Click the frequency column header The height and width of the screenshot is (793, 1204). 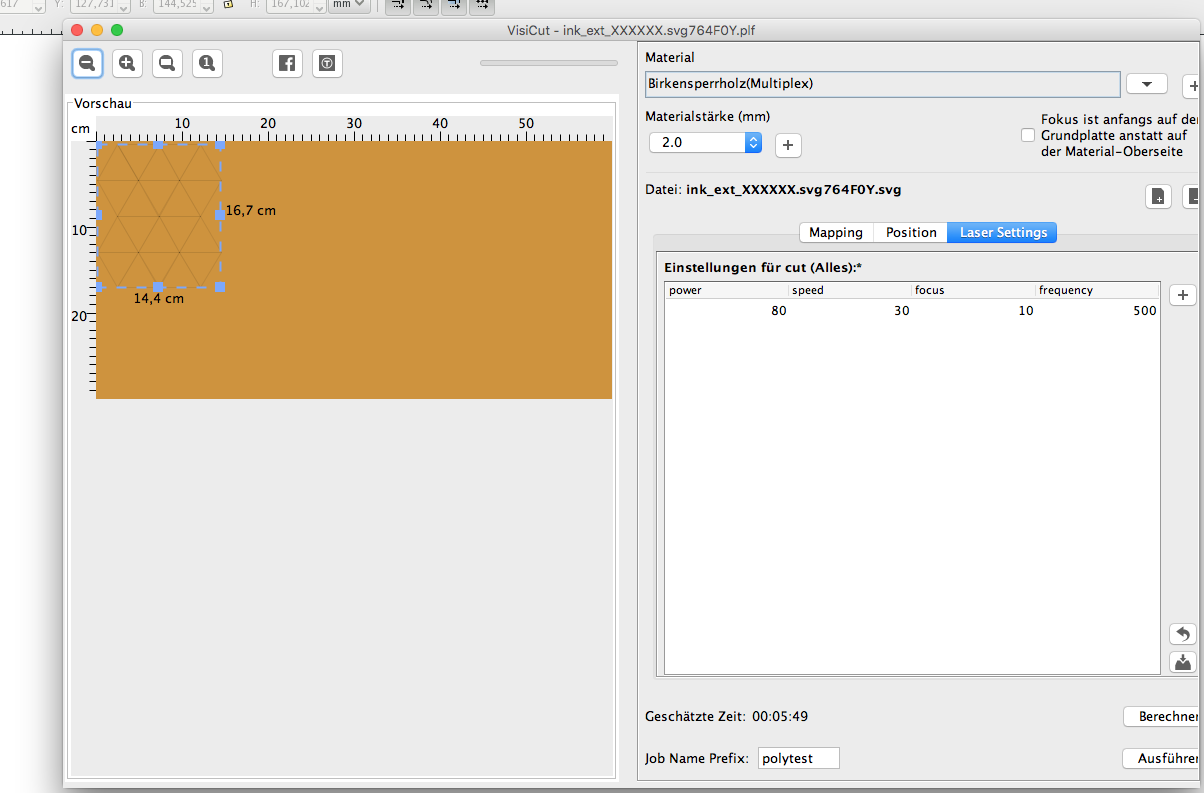click(1098, 290)
